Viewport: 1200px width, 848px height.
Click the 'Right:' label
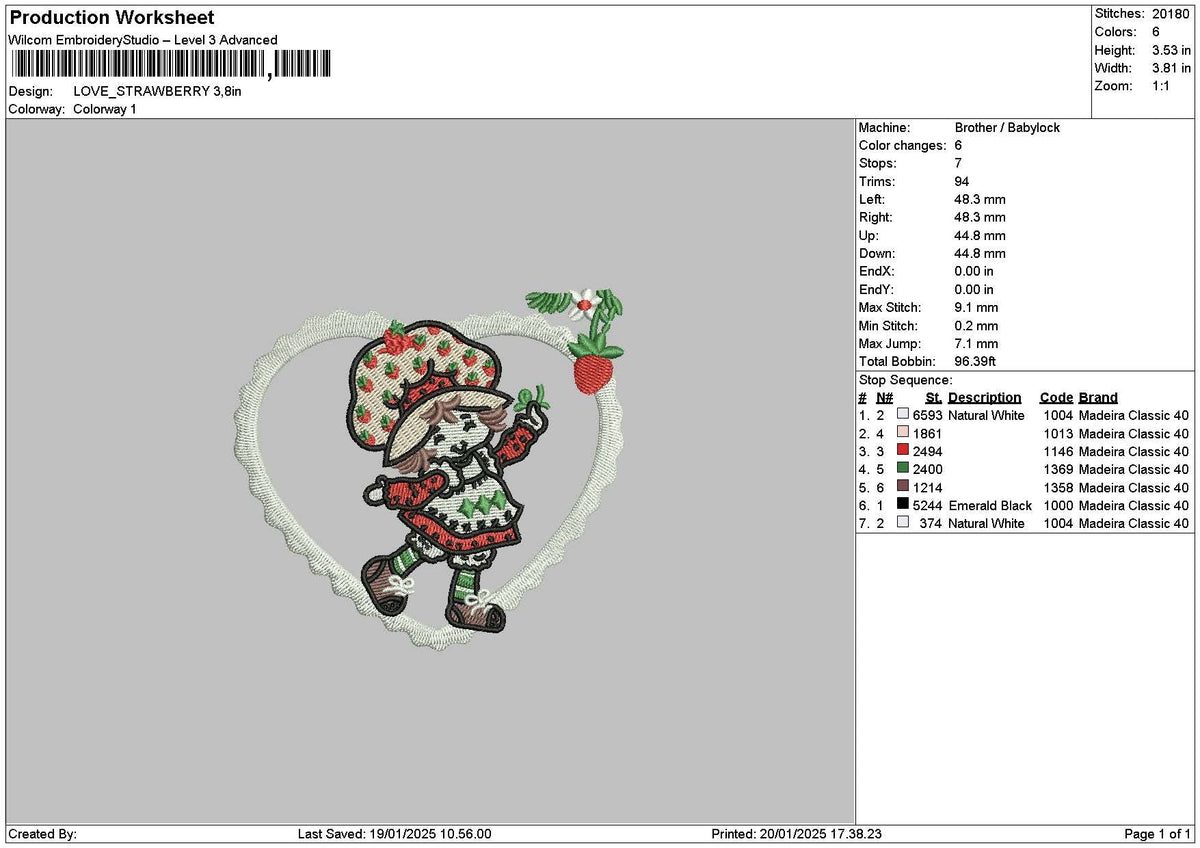click(x=876, y=218)
